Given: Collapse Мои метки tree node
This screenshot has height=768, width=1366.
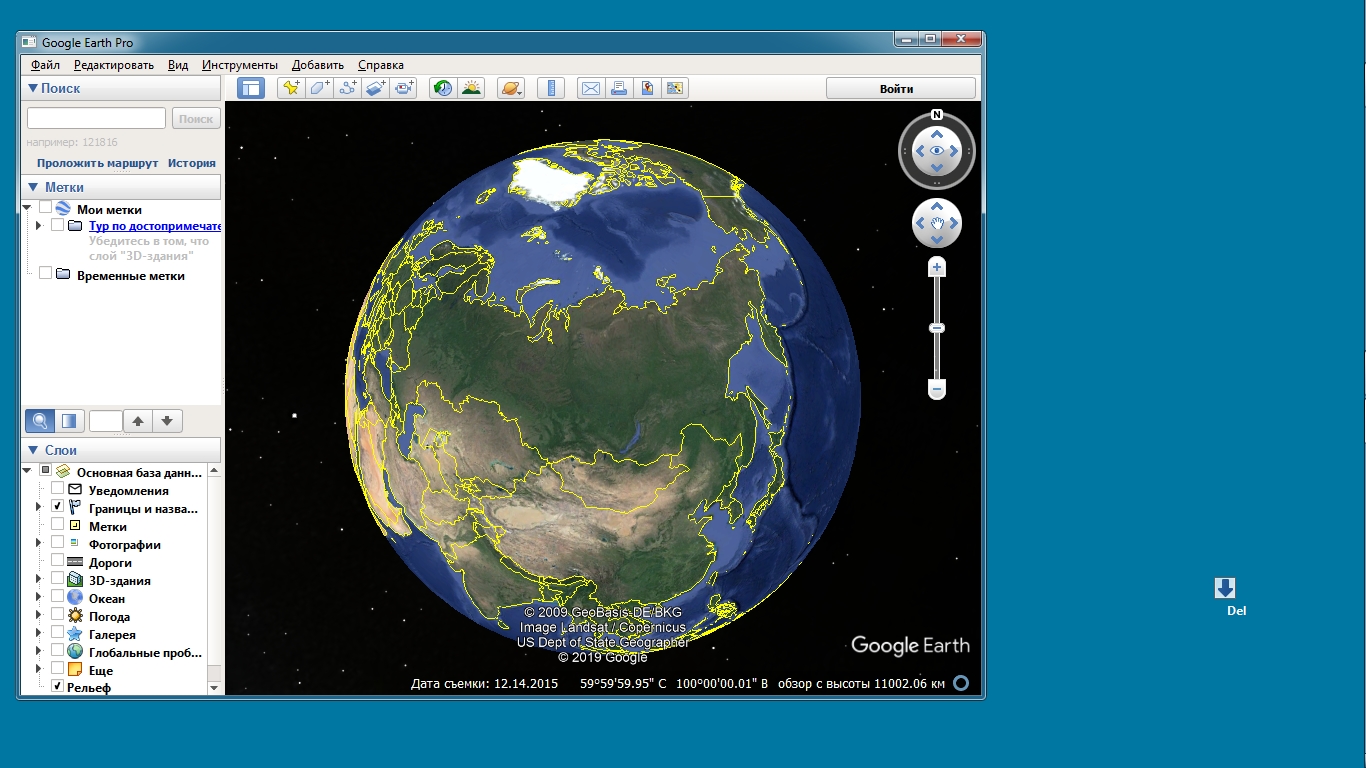Looking at the screenshot, I should click(26, 209).
